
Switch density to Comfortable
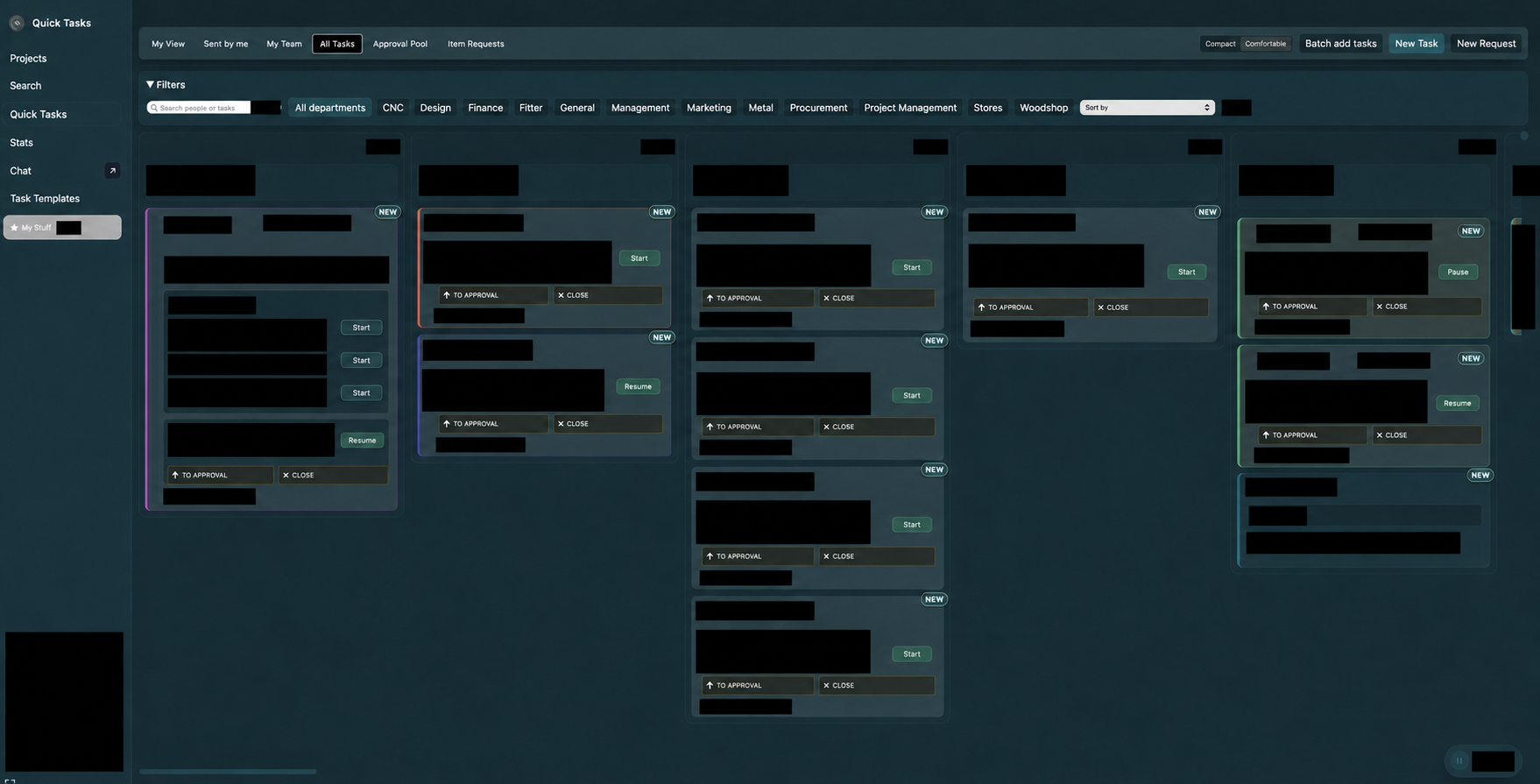pyautogui.click(x=1266, y=44)
